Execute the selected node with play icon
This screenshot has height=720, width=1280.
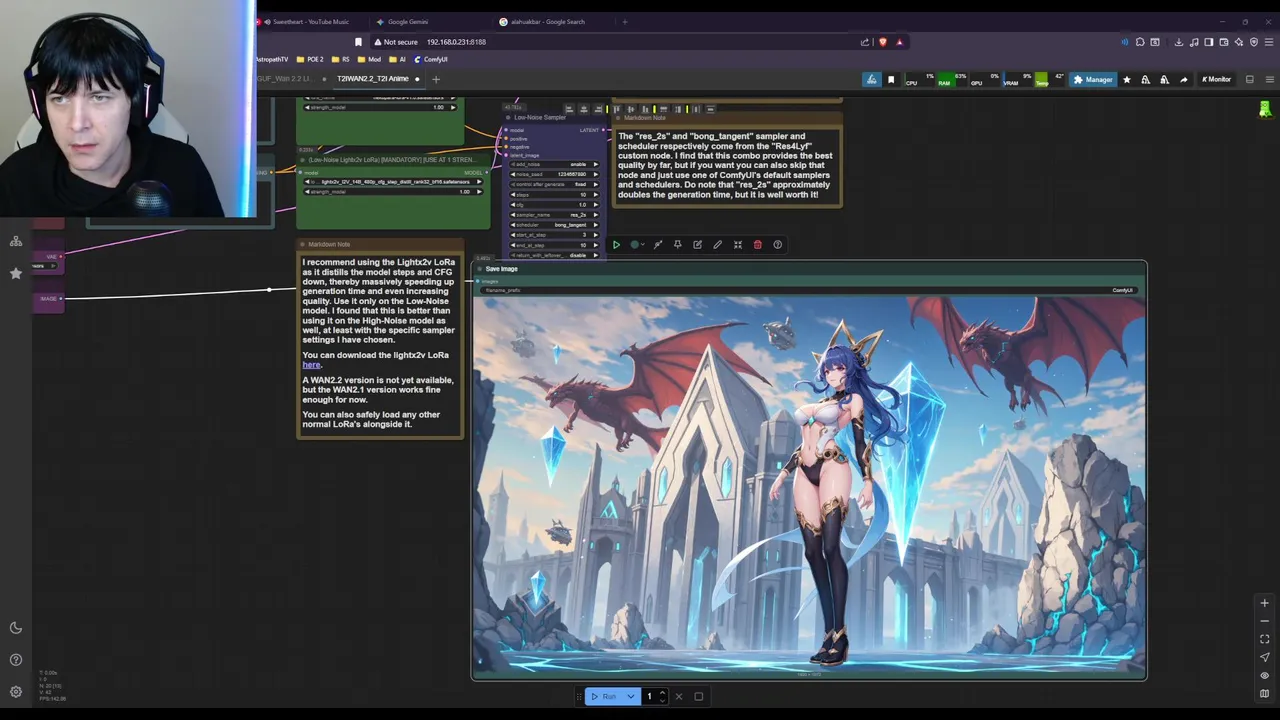tap(616, 245)
